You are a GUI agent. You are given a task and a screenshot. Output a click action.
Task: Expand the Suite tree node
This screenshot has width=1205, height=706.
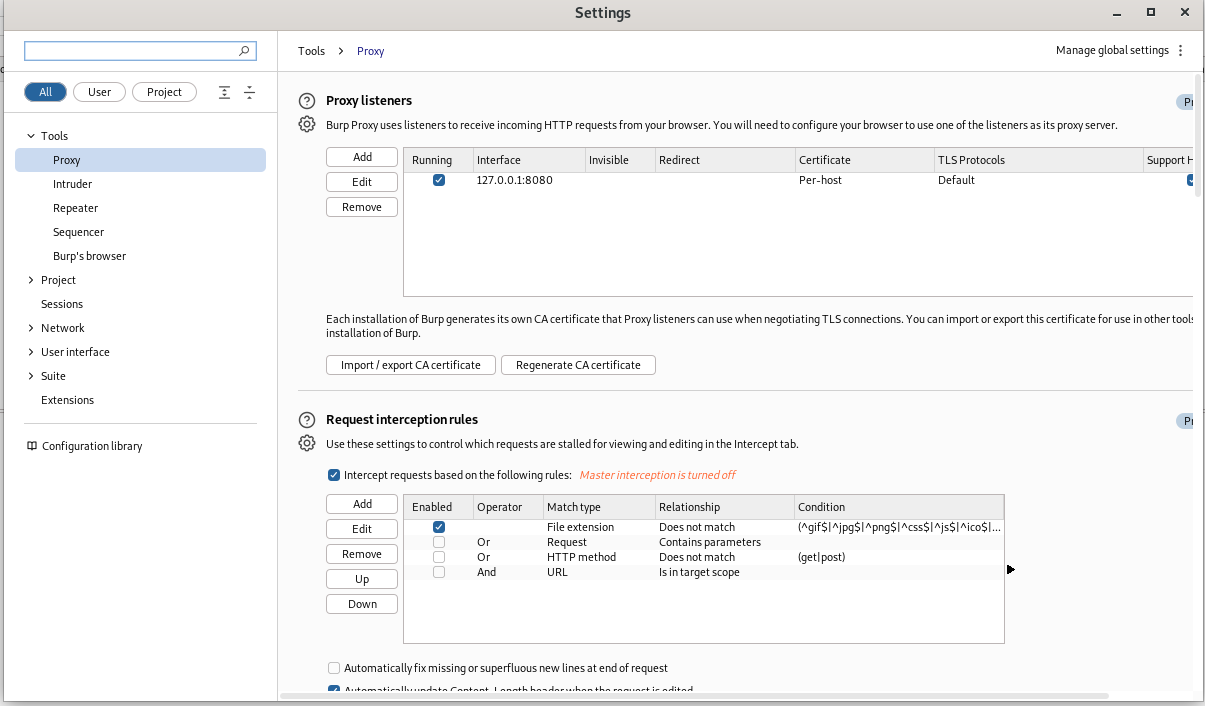[31, 376]
